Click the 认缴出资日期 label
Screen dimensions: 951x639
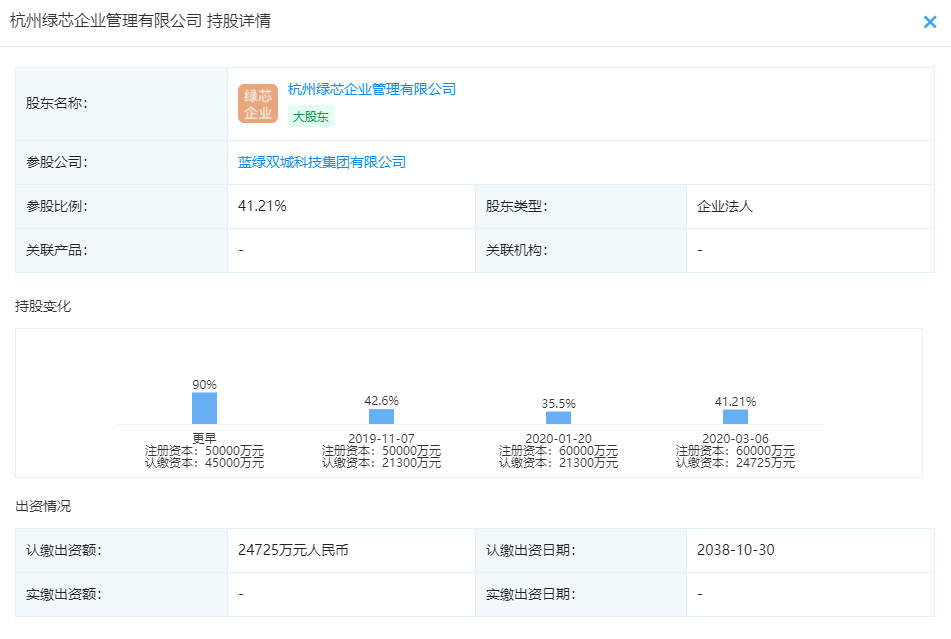(531, 550)
